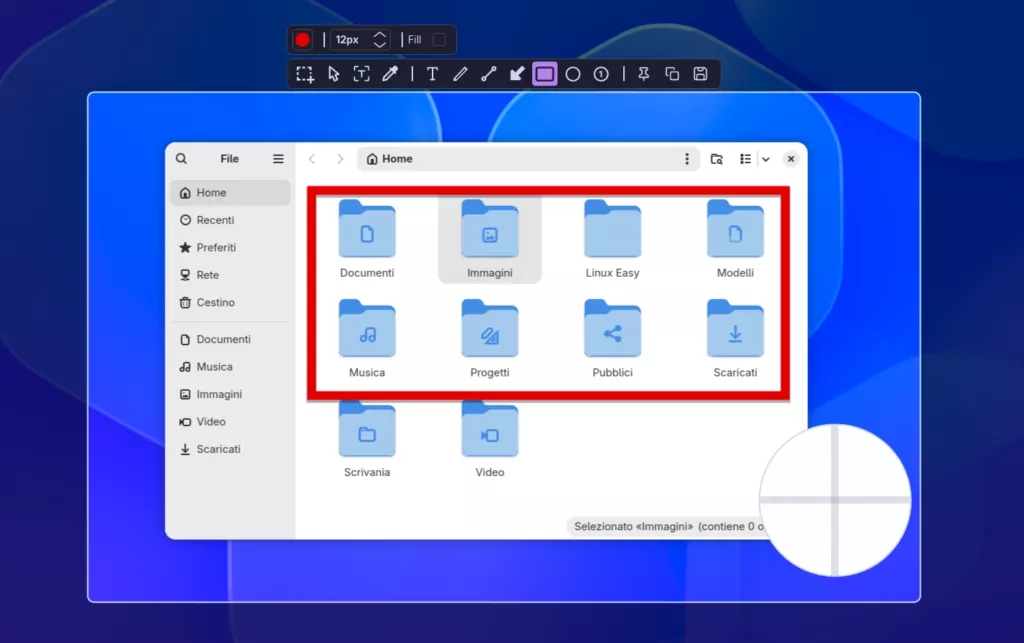This screenshot has width=1024, height=643.
Task: Select the Scrivania folder
Action: [367, 429]
